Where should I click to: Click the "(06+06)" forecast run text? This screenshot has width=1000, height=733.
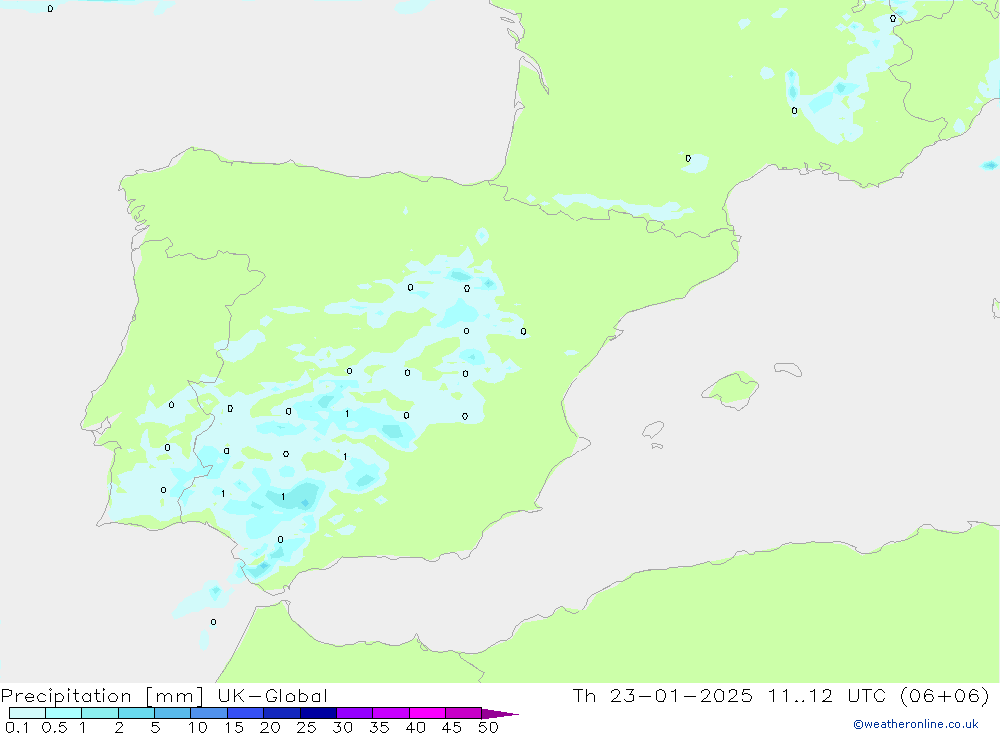[x=945, y=696]
